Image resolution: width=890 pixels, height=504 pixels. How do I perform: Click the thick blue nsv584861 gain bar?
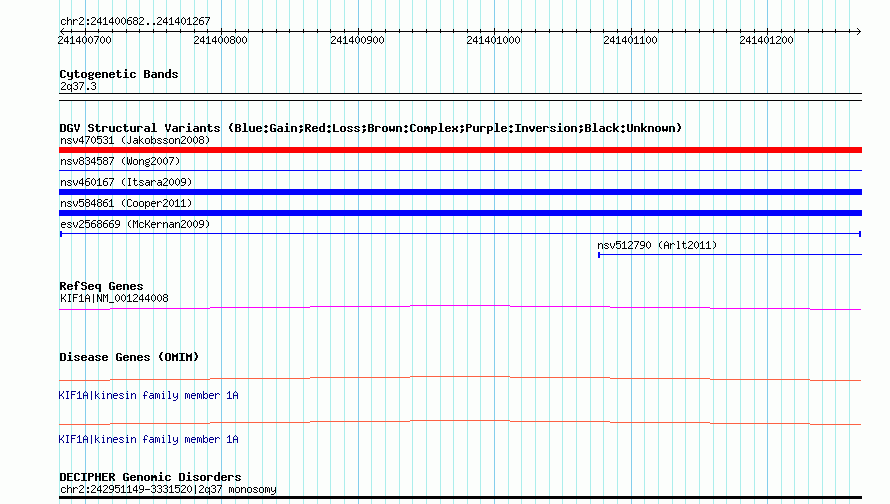pyautogui.click(x=460, y=213)
